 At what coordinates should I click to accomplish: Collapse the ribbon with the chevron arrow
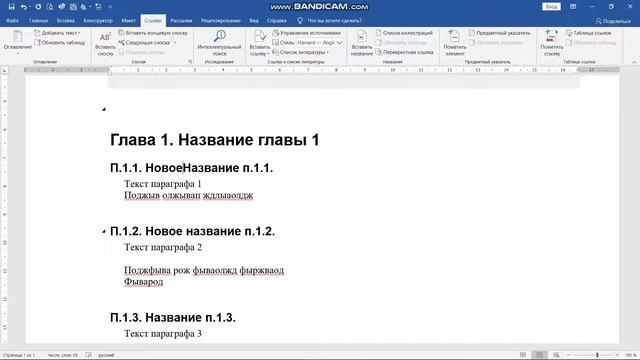(x=634, y=62)
